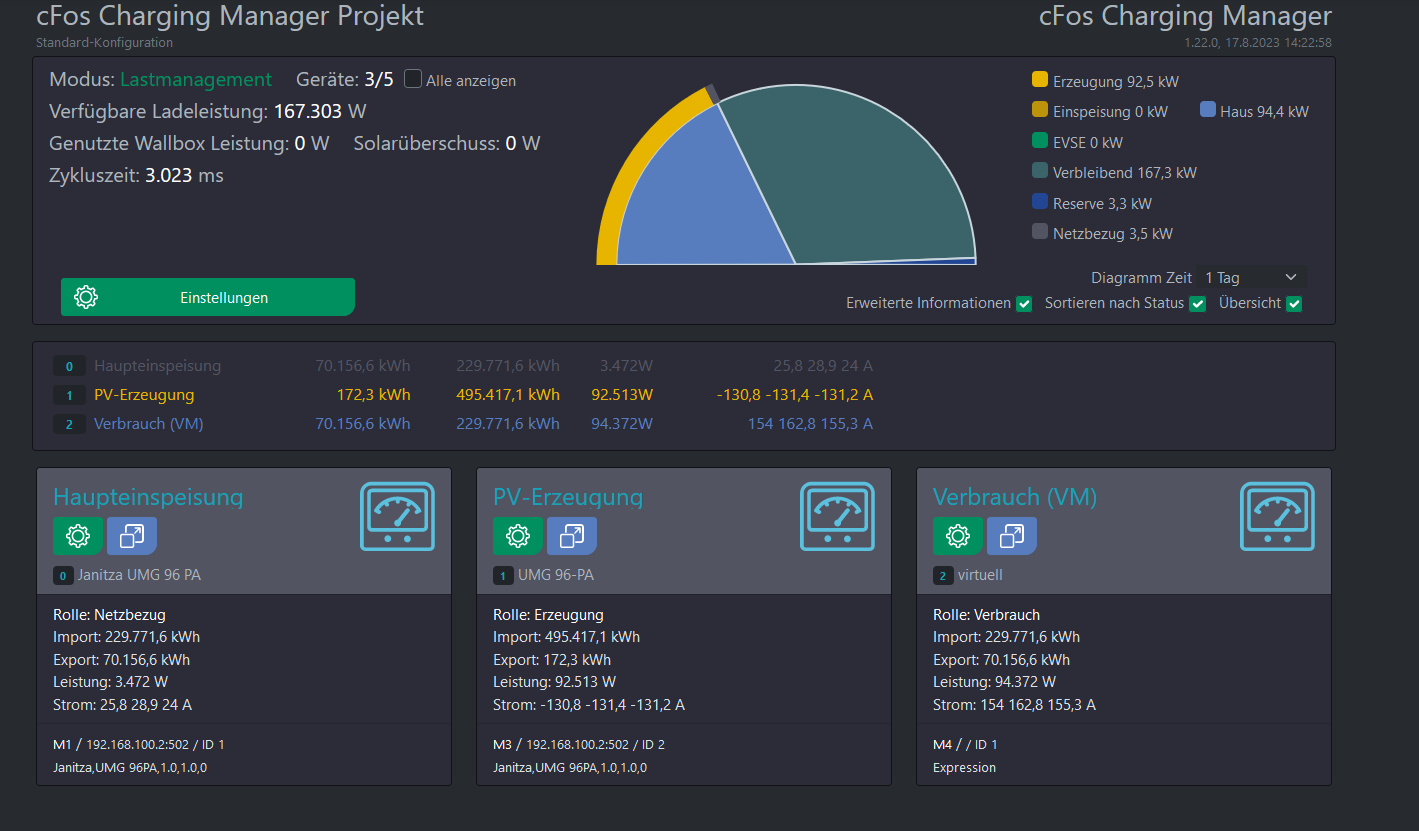Select the Verbrauch (VM) row in summary list
The image size is (1419, 831).
tap(464, 425)
